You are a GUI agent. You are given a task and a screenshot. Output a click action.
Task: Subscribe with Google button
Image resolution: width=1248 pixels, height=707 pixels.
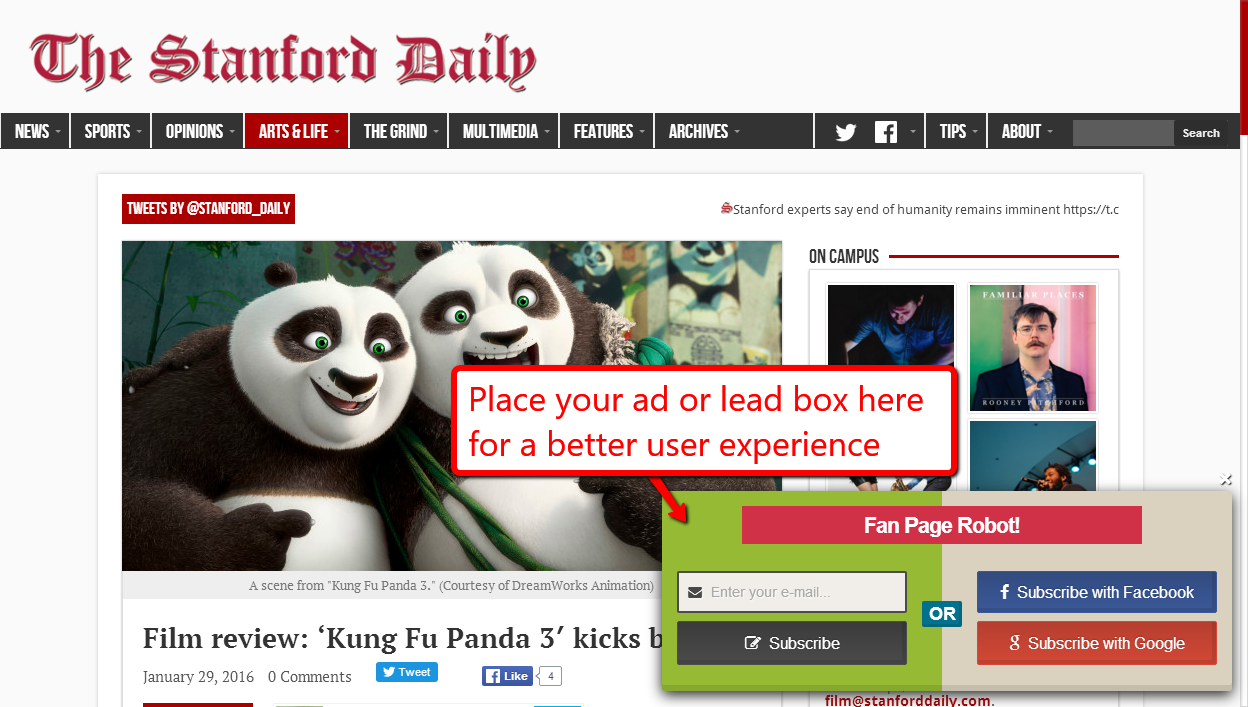point(1097,643)
